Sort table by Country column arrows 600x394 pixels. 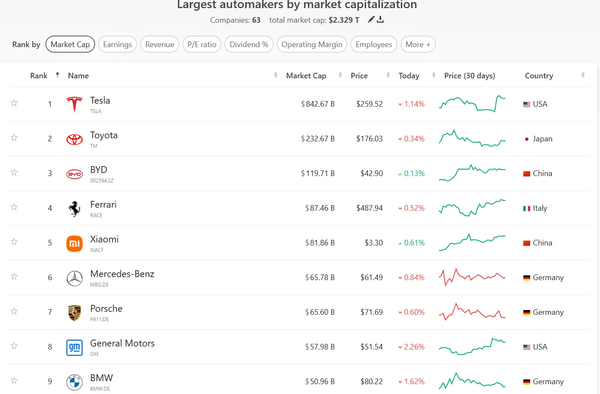[x=583, y=75]
